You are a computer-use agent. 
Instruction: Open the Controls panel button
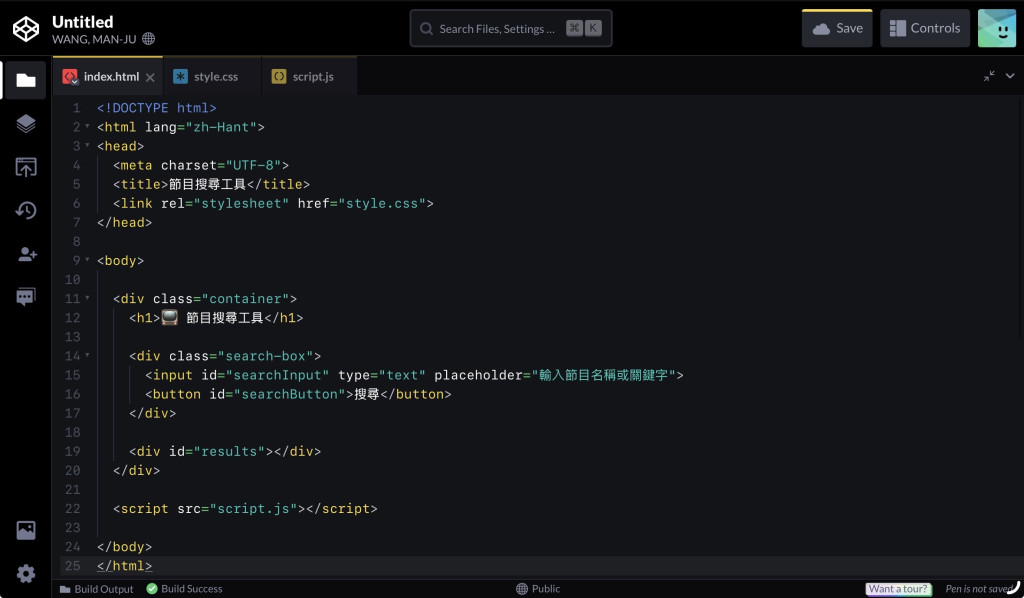925,28
